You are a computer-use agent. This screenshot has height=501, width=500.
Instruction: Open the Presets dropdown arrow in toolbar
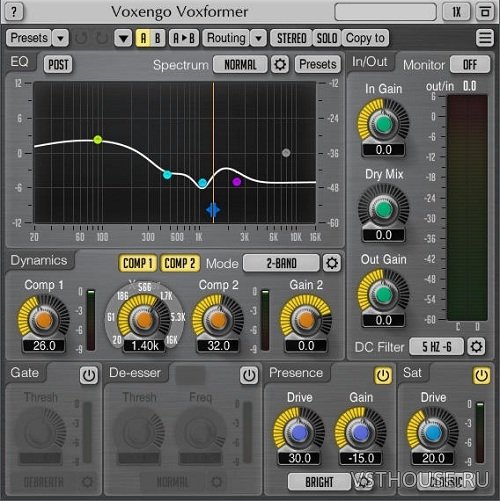(x=60, y=38)
